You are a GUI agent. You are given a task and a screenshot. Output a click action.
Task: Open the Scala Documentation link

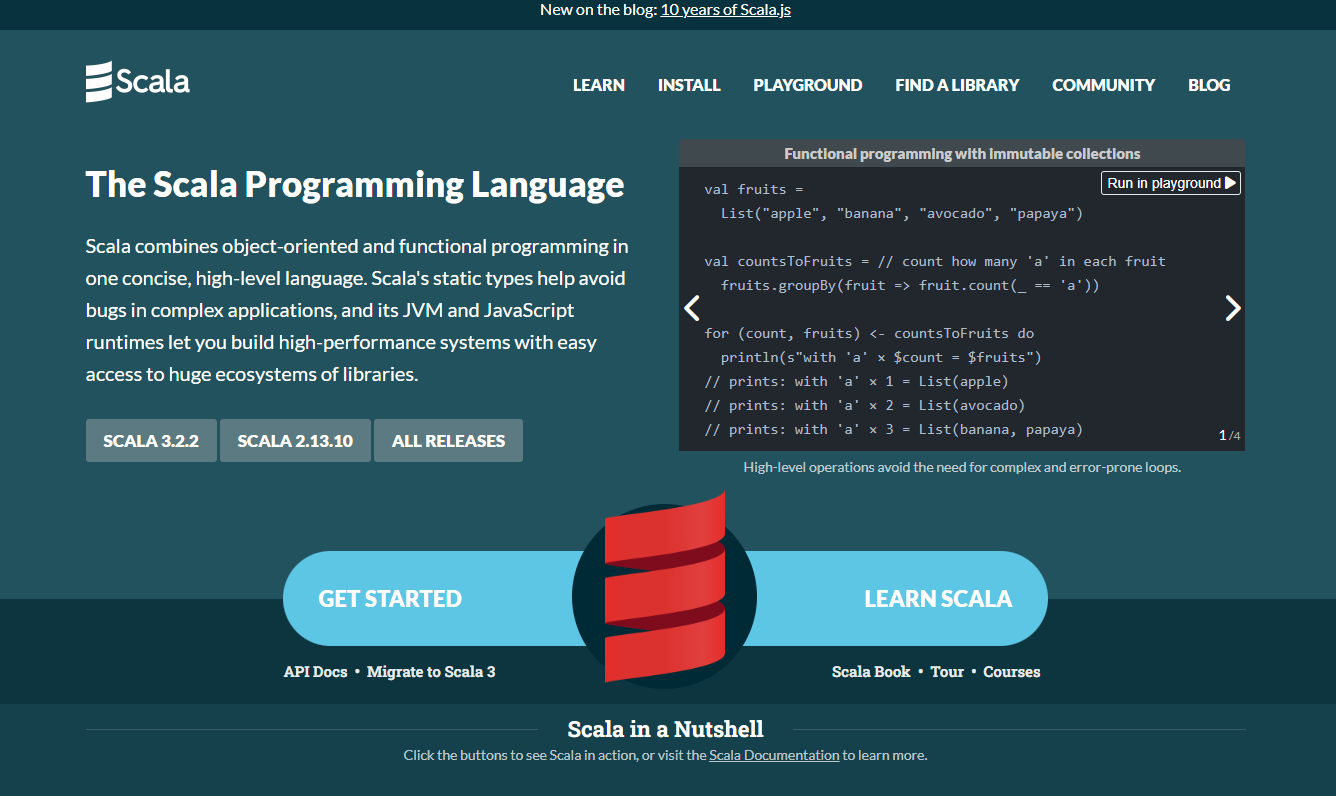(x=774, y=755)
